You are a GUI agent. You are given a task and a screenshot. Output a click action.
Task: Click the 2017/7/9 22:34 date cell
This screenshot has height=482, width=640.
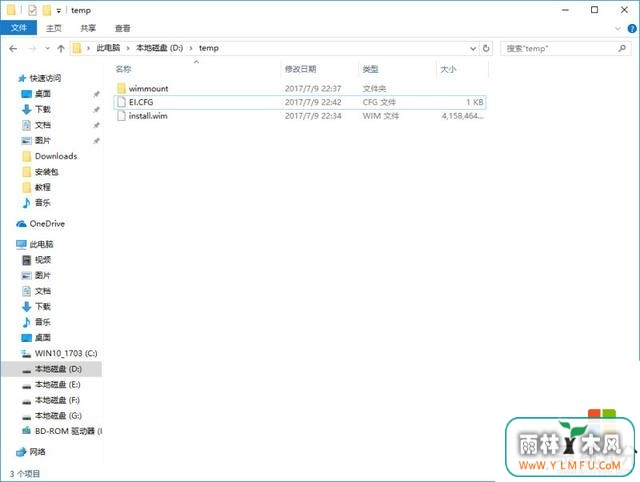coord(313,116)
